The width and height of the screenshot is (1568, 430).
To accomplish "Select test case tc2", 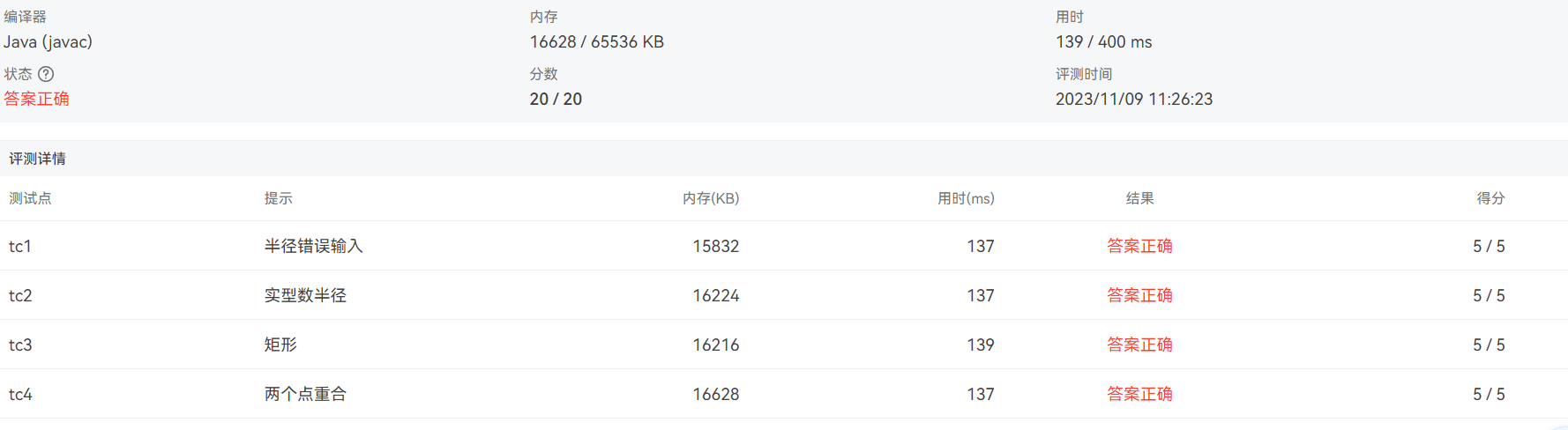I will click(x=20, y=295).
